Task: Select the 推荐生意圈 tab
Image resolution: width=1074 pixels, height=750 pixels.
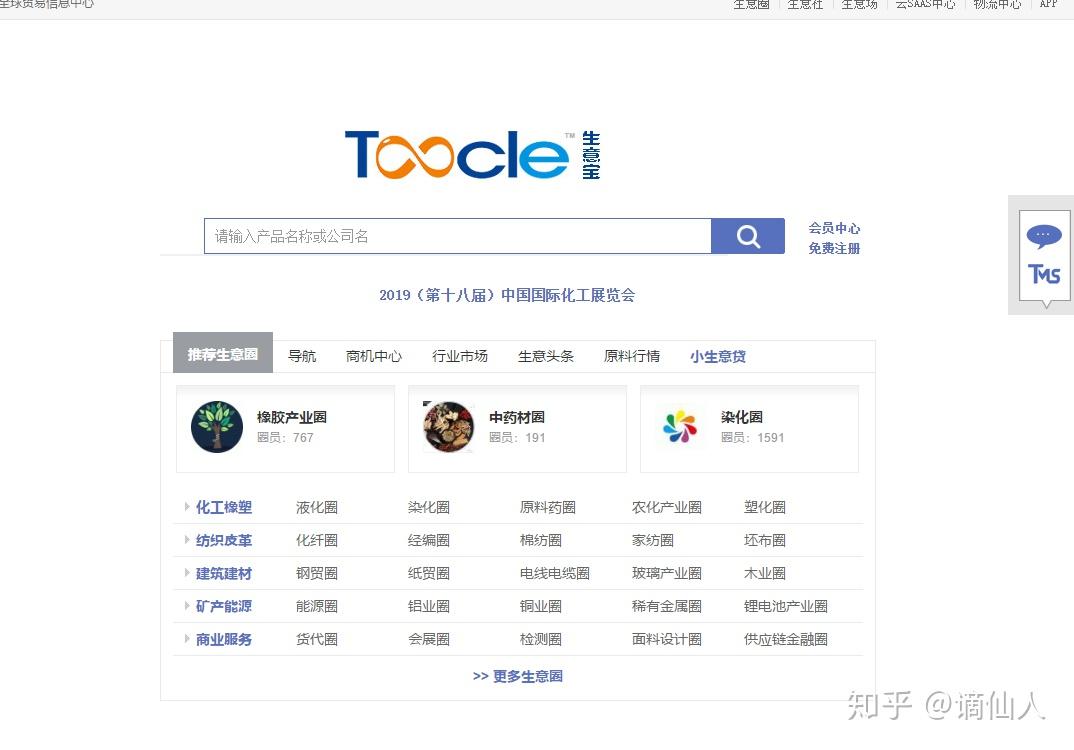Action: click(x=223, y=353)
